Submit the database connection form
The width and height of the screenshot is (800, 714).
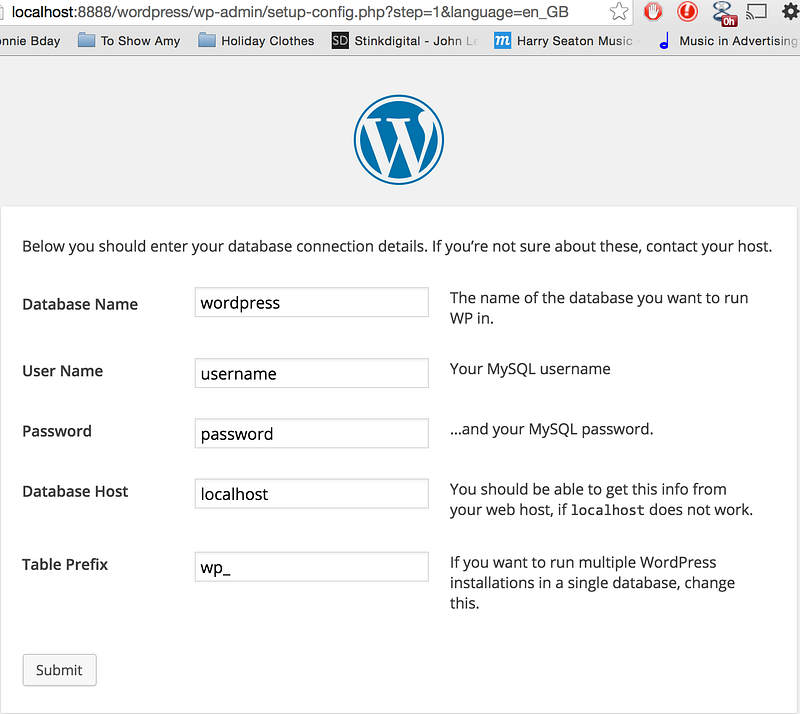tap(59, 670)
